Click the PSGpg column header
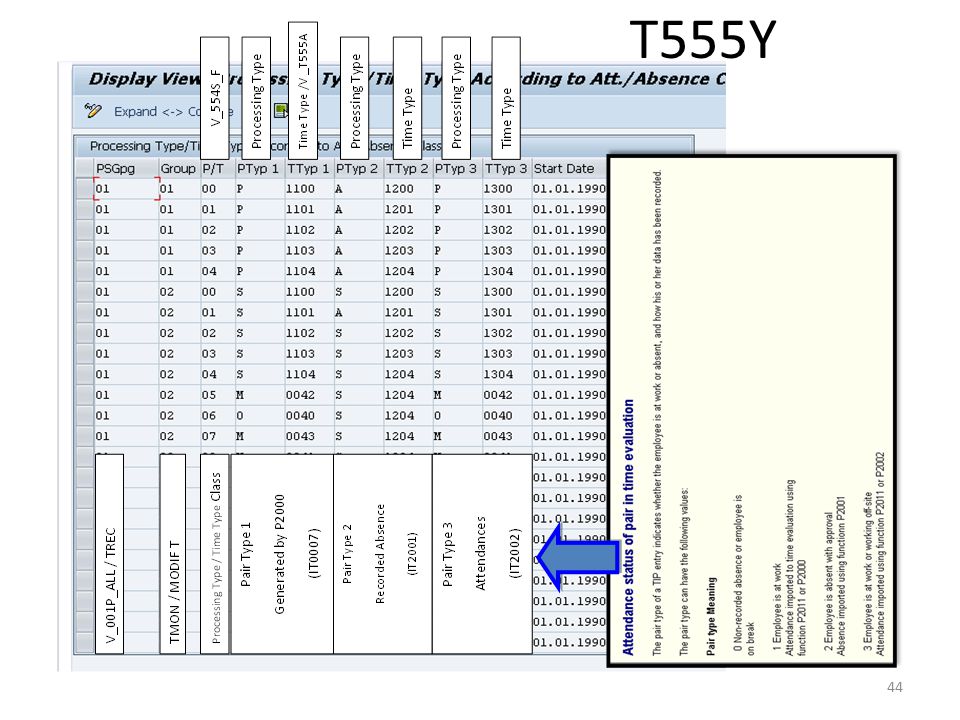Image resolution: width=960 pixels, height=720 pixels. pos(126,168)
